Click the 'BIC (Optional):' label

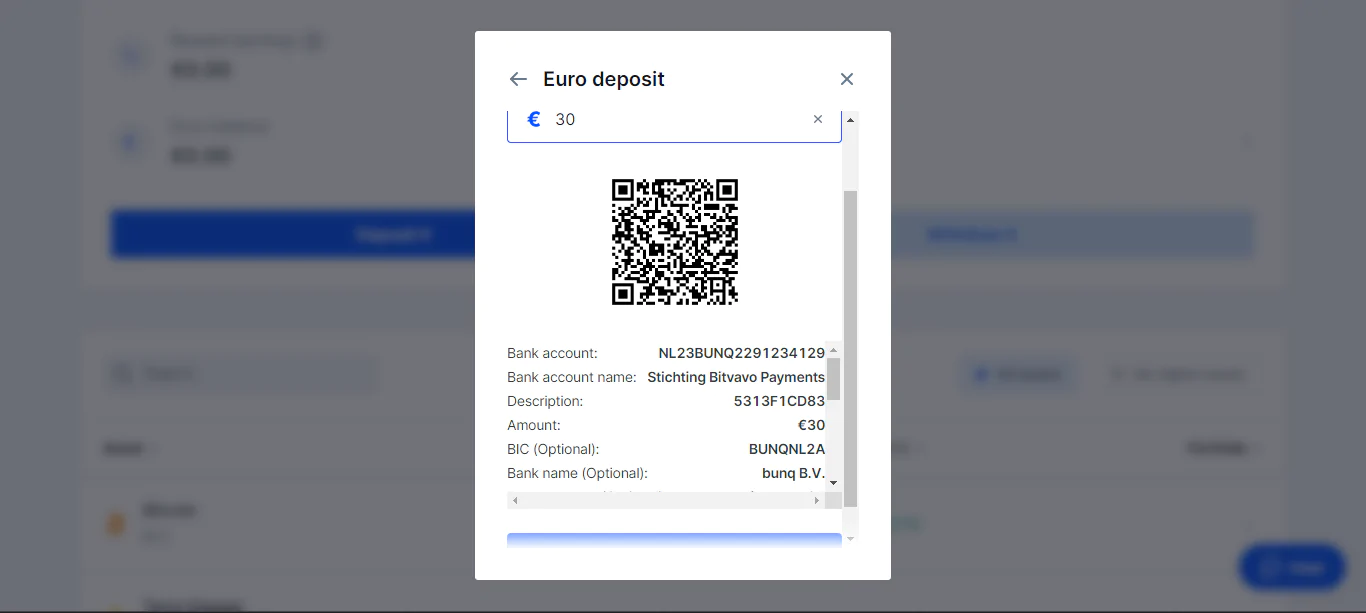point(553,449)
